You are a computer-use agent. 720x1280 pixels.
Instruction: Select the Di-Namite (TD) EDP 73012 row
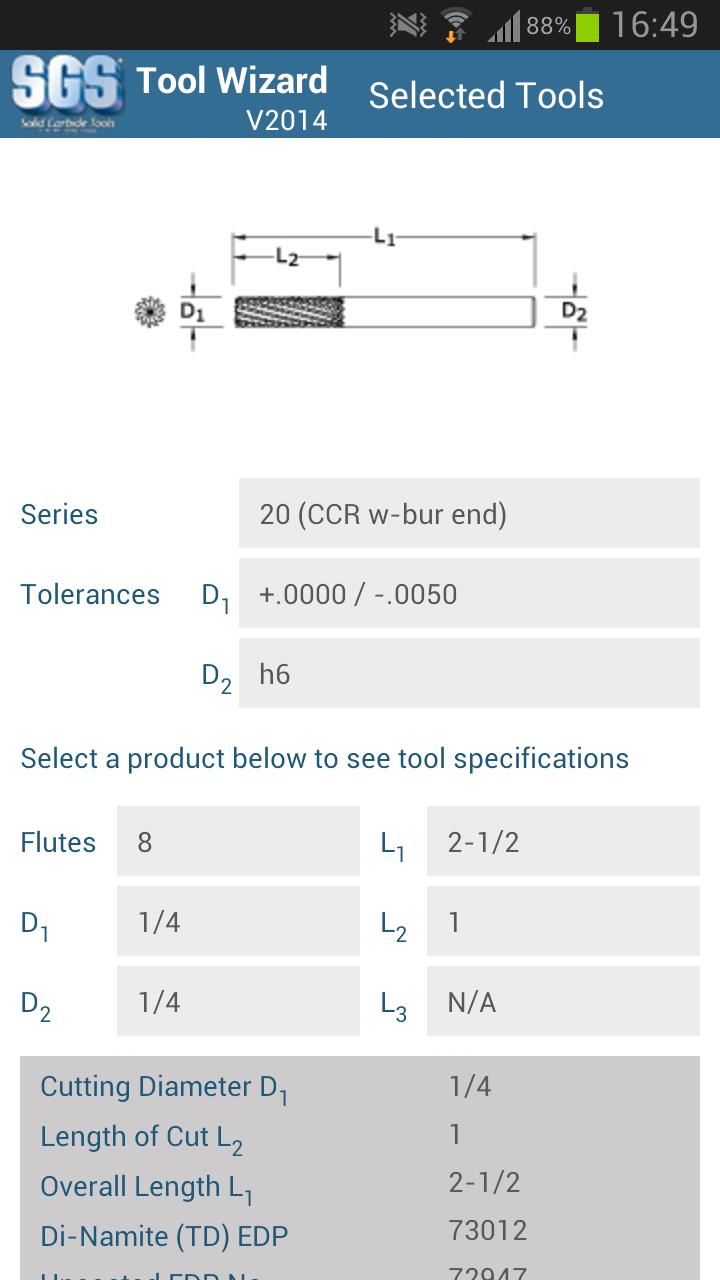tap(360, 1234)
